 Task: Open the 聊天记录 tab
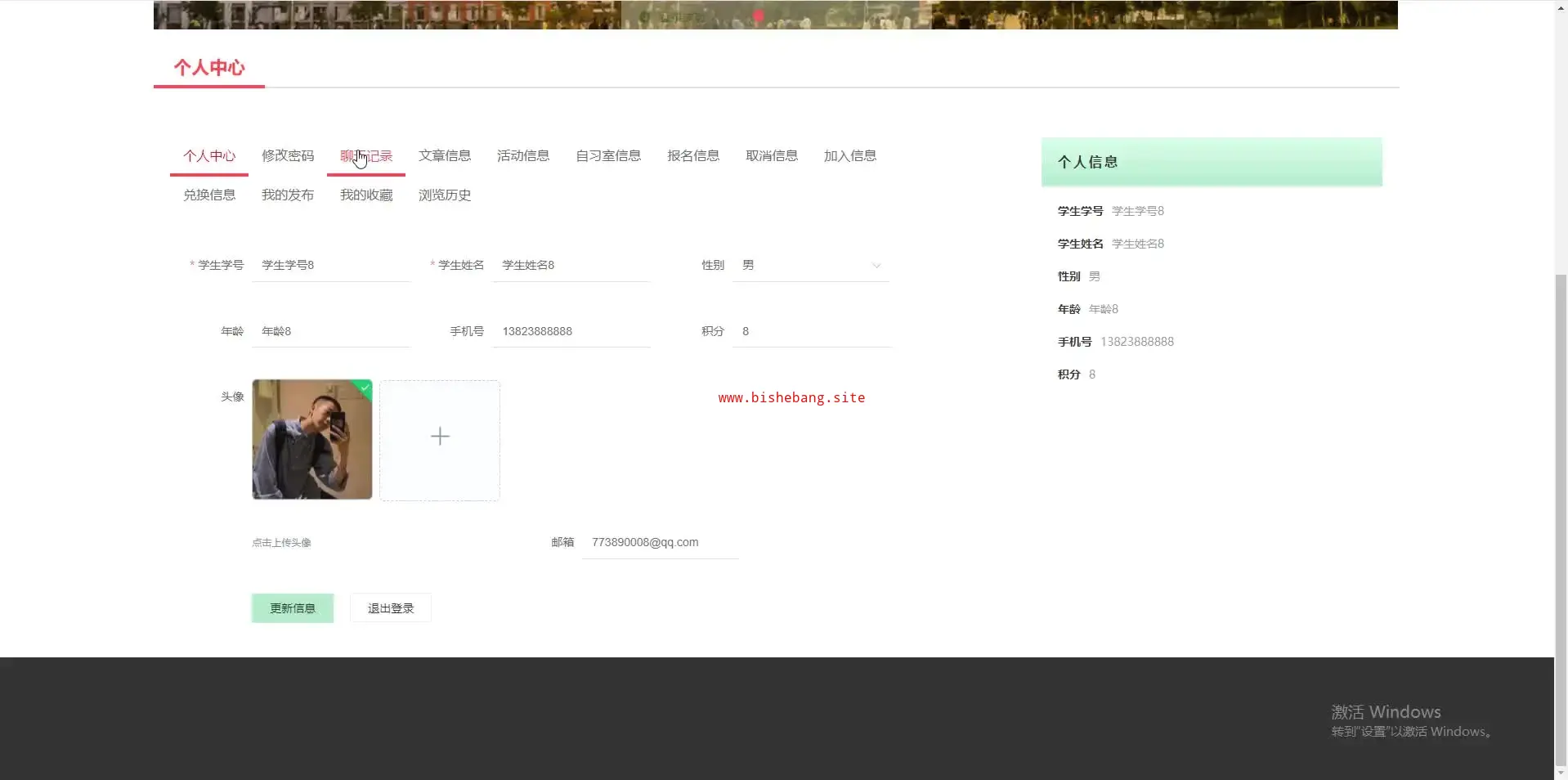(366, 155)
